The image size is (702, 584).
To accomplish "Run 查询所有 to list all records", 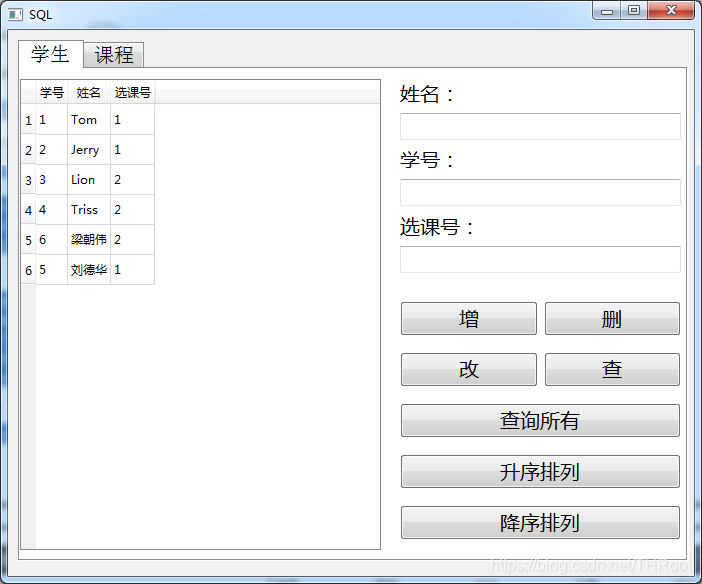I will click(540, 421).
